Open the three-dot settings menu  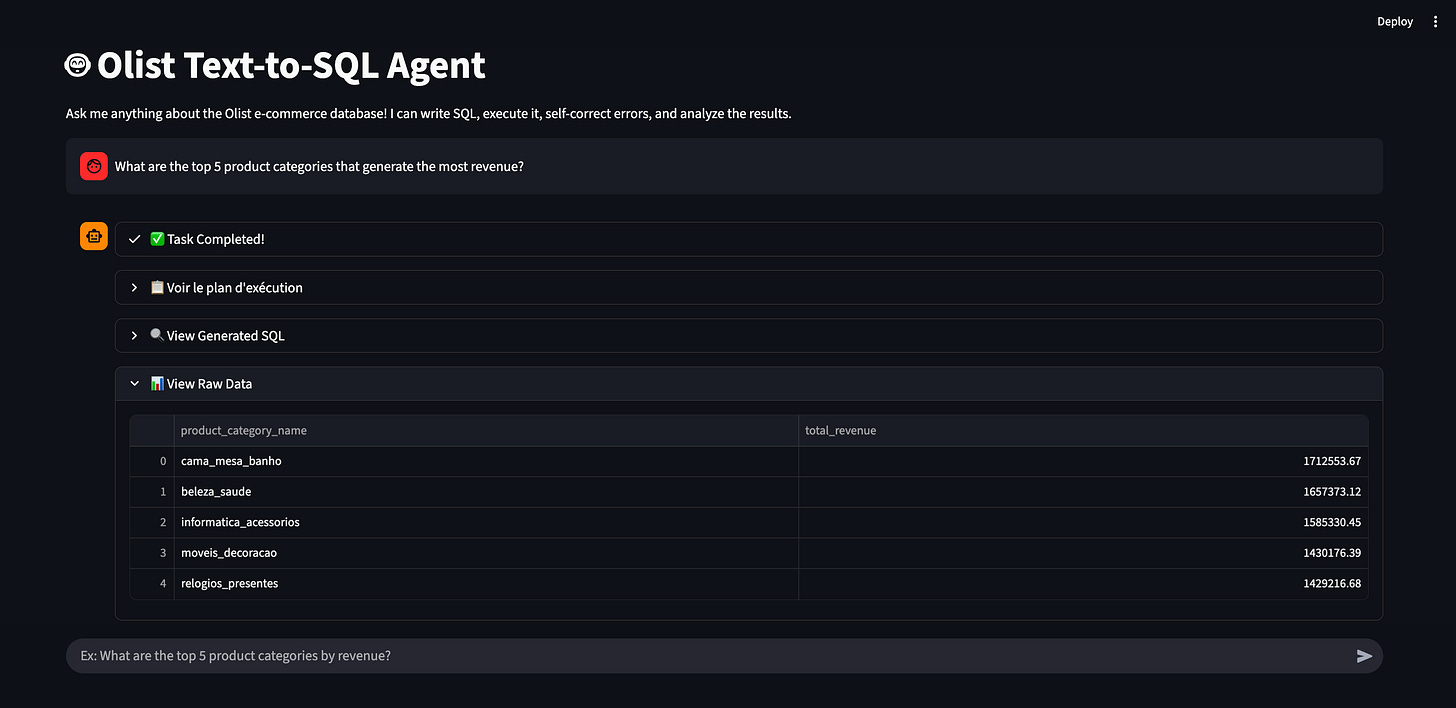[x=1435, y=21]
